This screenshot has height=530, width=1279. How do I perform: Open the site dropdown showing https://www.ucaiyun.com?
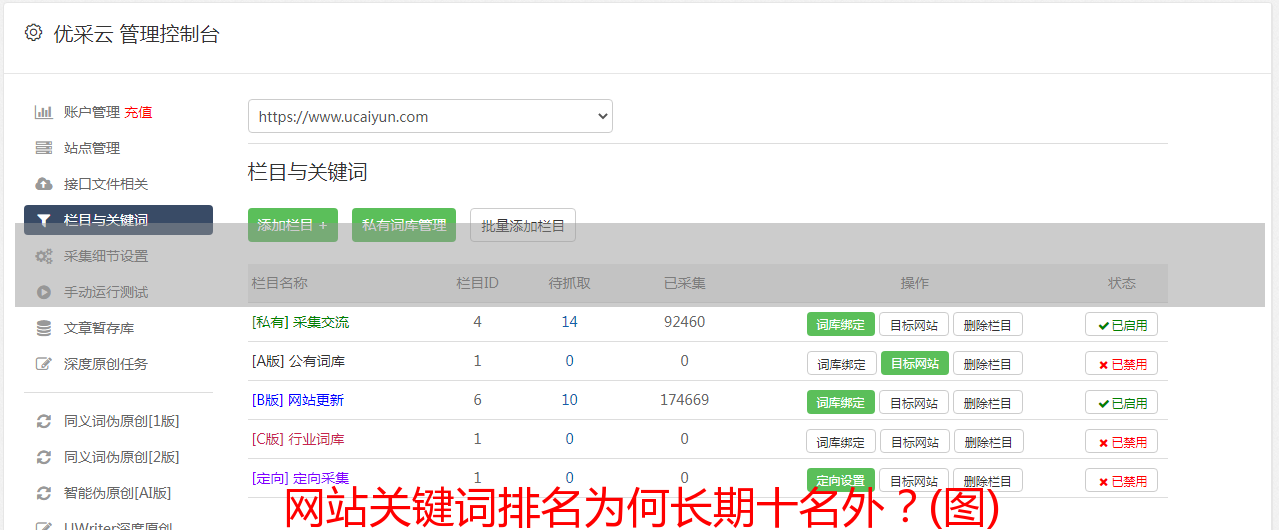coord(430,116)
